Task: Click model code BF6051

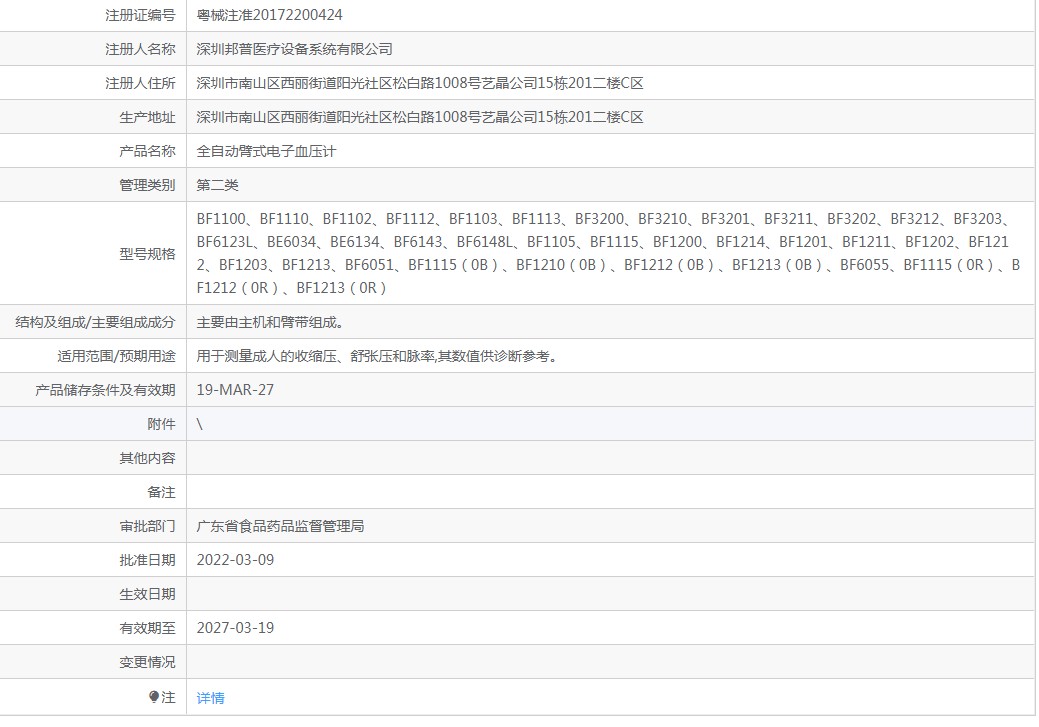Action: click(369, 265)
